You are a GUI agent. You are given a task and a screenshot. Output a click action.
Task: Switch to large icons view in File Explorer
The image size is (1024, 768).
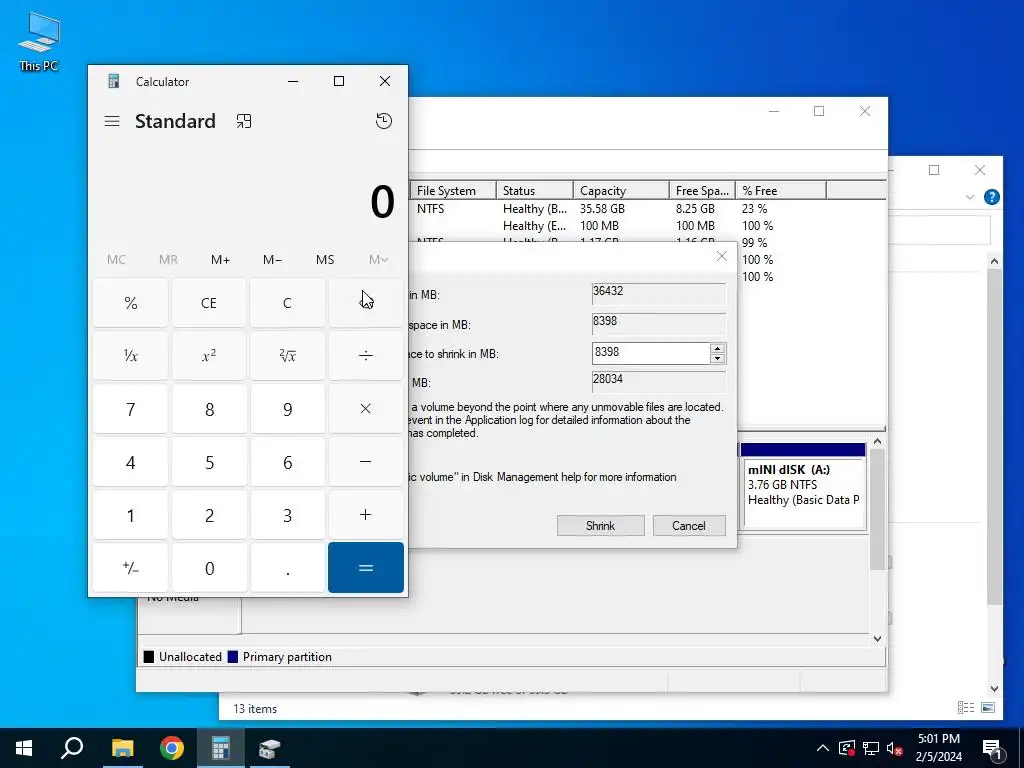(988, 707)
